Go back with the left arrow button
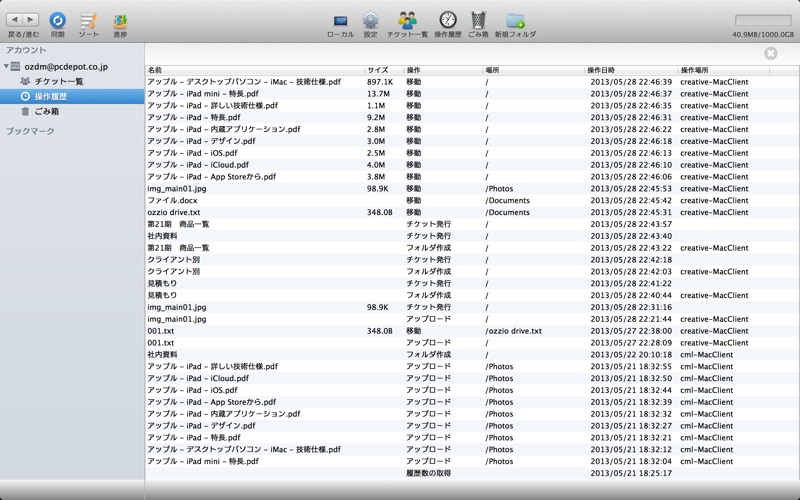The width and height of the screenshot is (800, 500). (x=14, y=19)
